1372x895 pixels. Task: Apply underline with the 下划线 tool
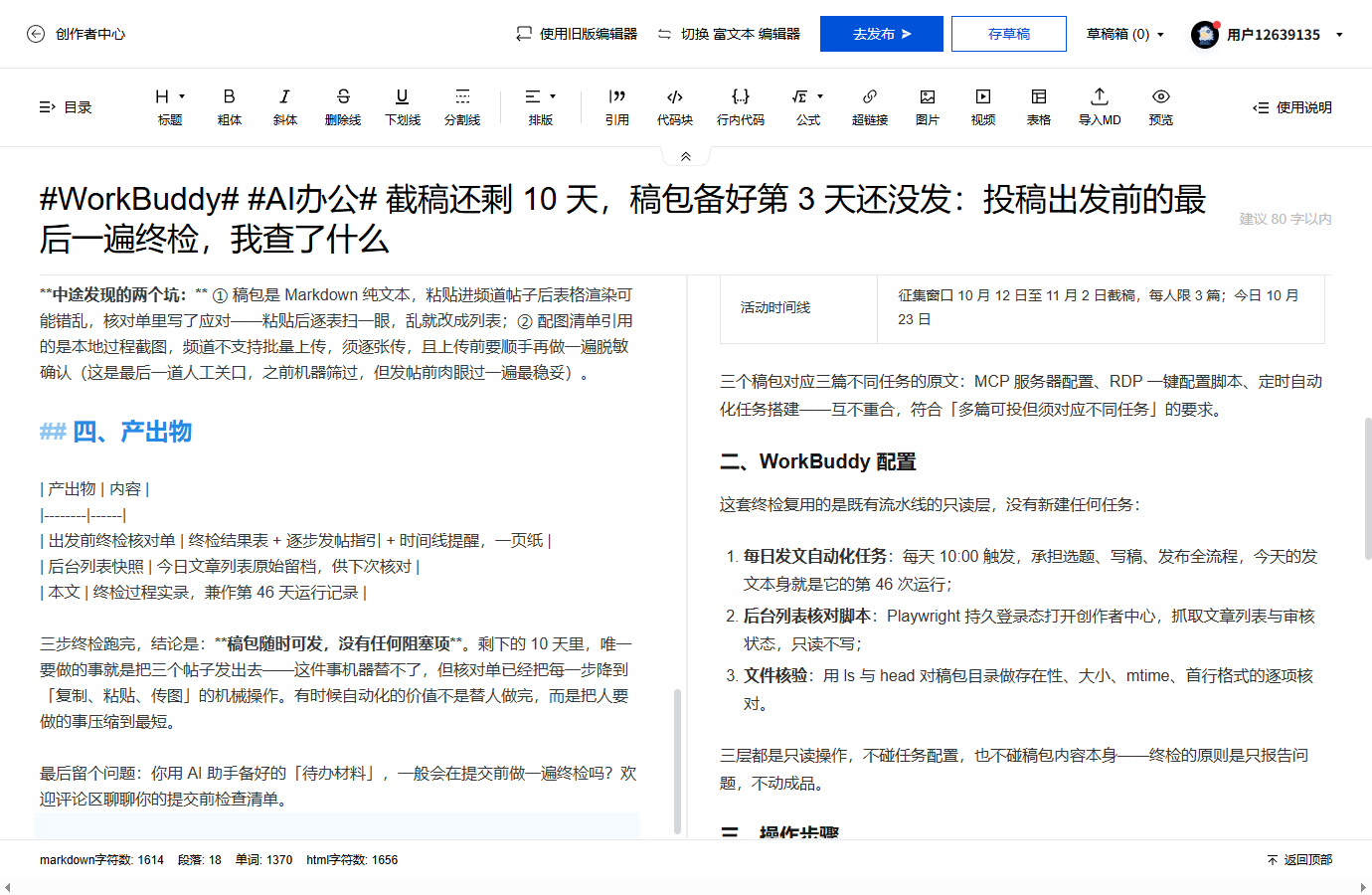click(x=403, y=107)
